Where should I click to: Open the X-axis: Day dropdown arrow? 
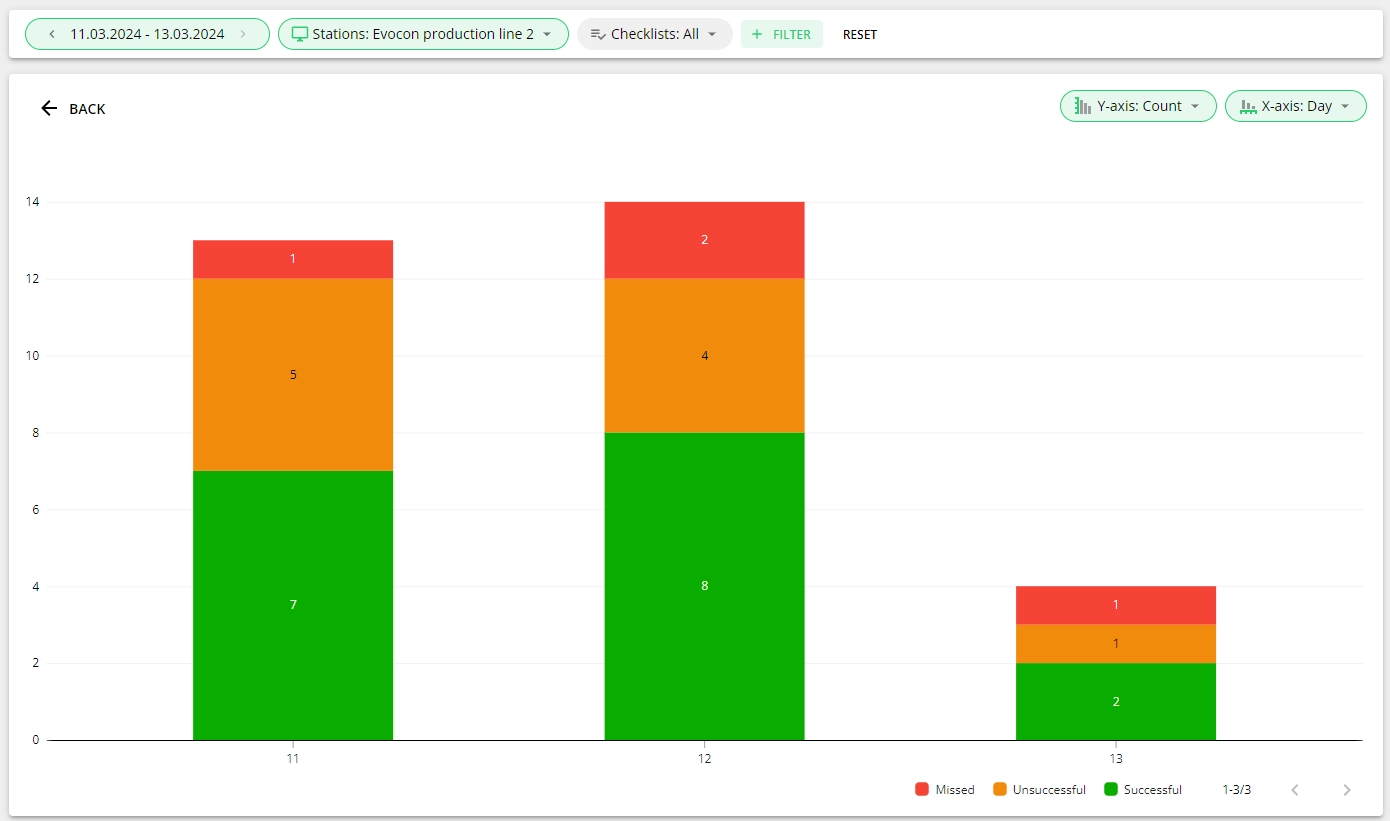(x=1345, y=106)
